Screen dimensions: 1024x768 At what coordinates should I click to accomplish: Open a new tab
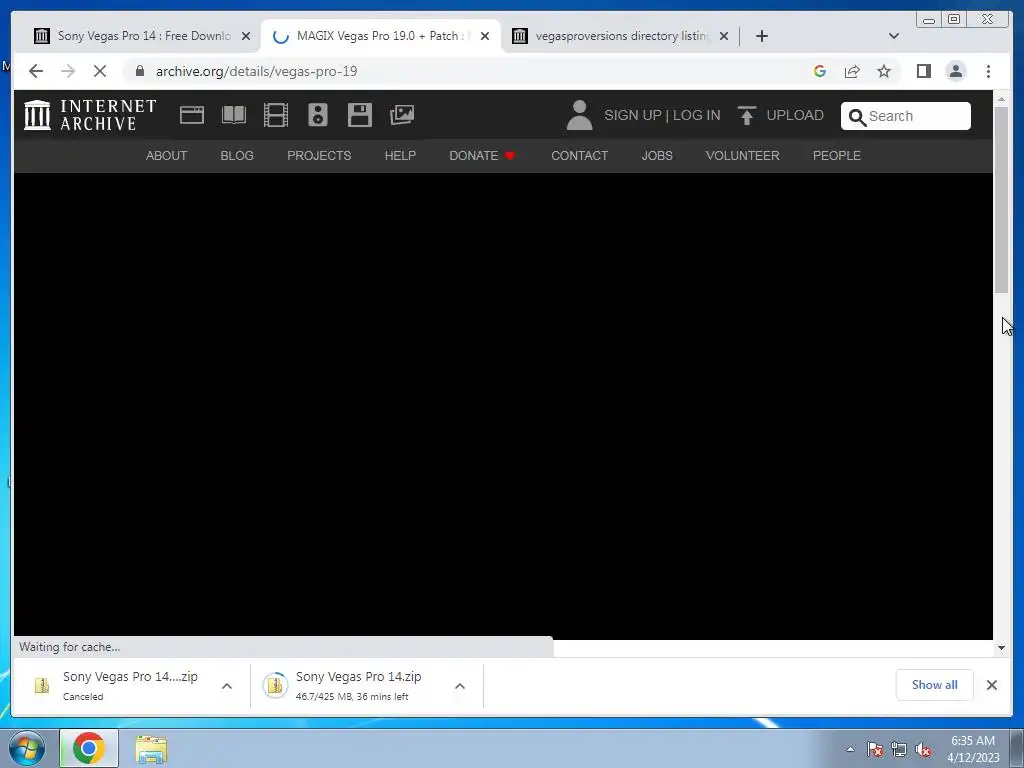click(x=761, y=36)
